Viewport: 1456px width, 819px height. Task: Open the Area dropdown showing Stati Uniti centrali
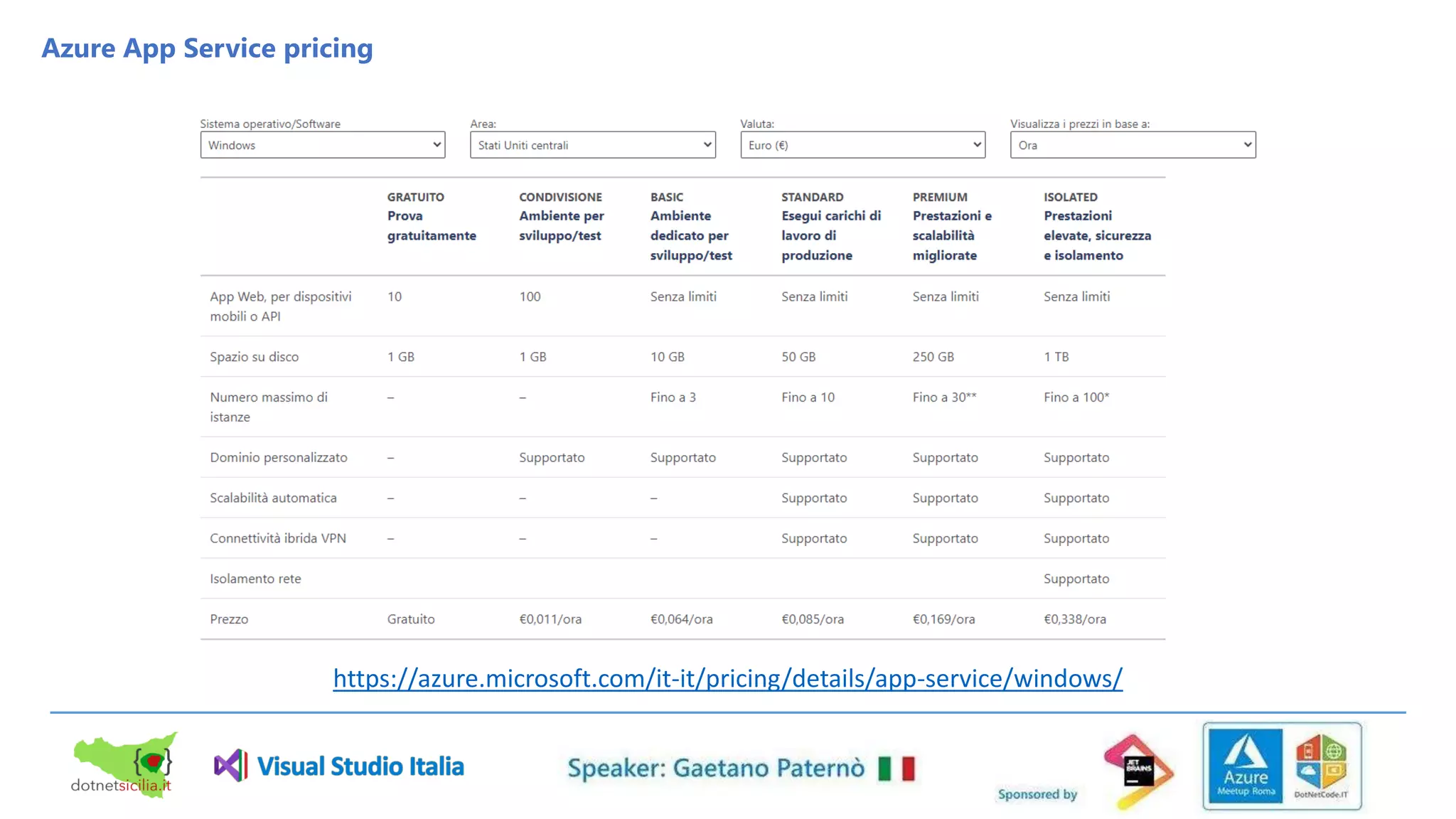click(x=593, y=145)
